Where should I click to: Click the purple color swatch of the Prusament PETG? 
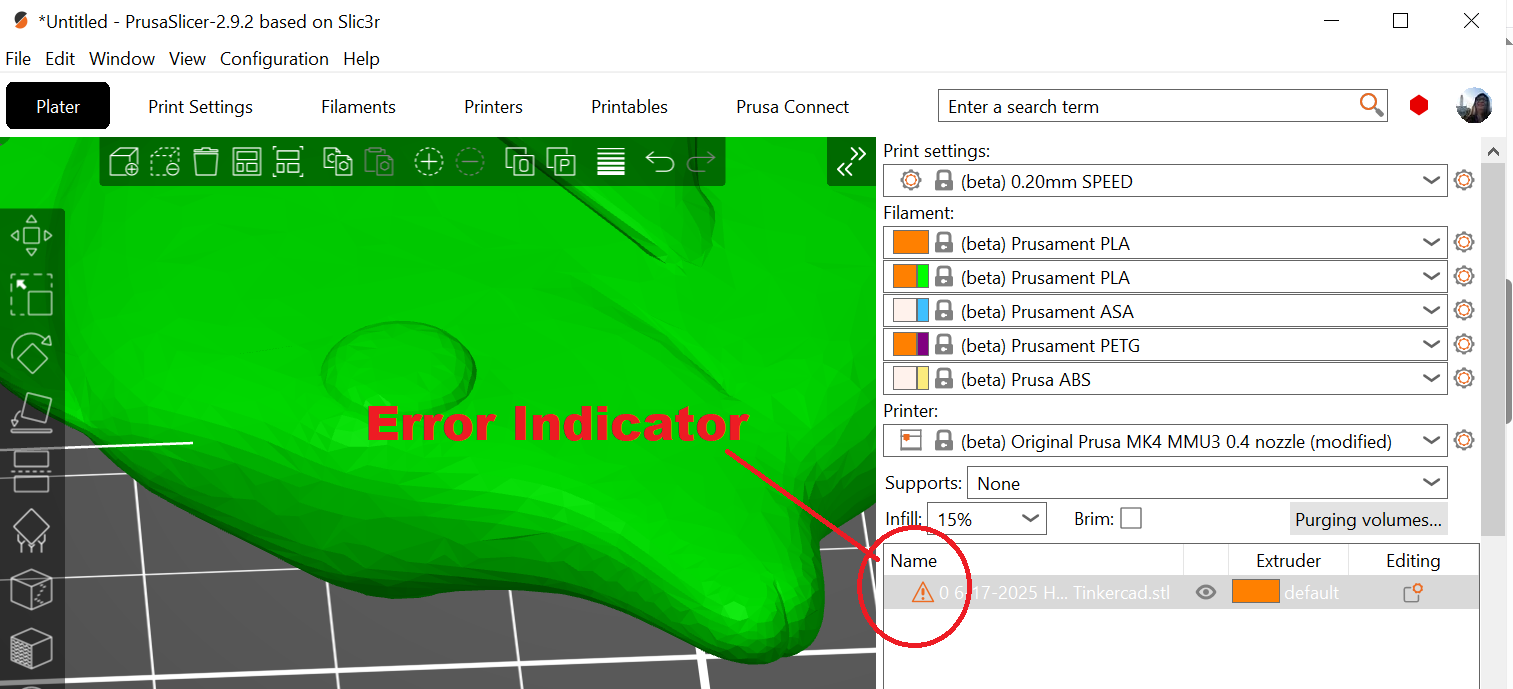(x=923, y=344)
